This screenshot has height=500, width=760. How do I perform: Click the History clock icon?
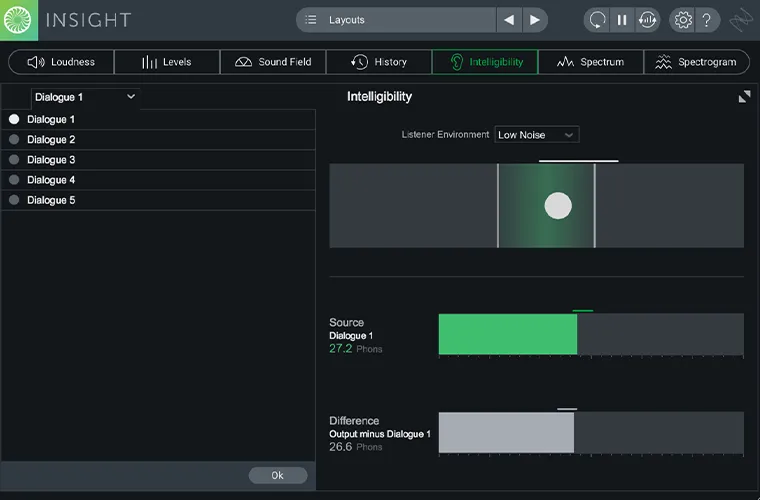pos(359,62)
